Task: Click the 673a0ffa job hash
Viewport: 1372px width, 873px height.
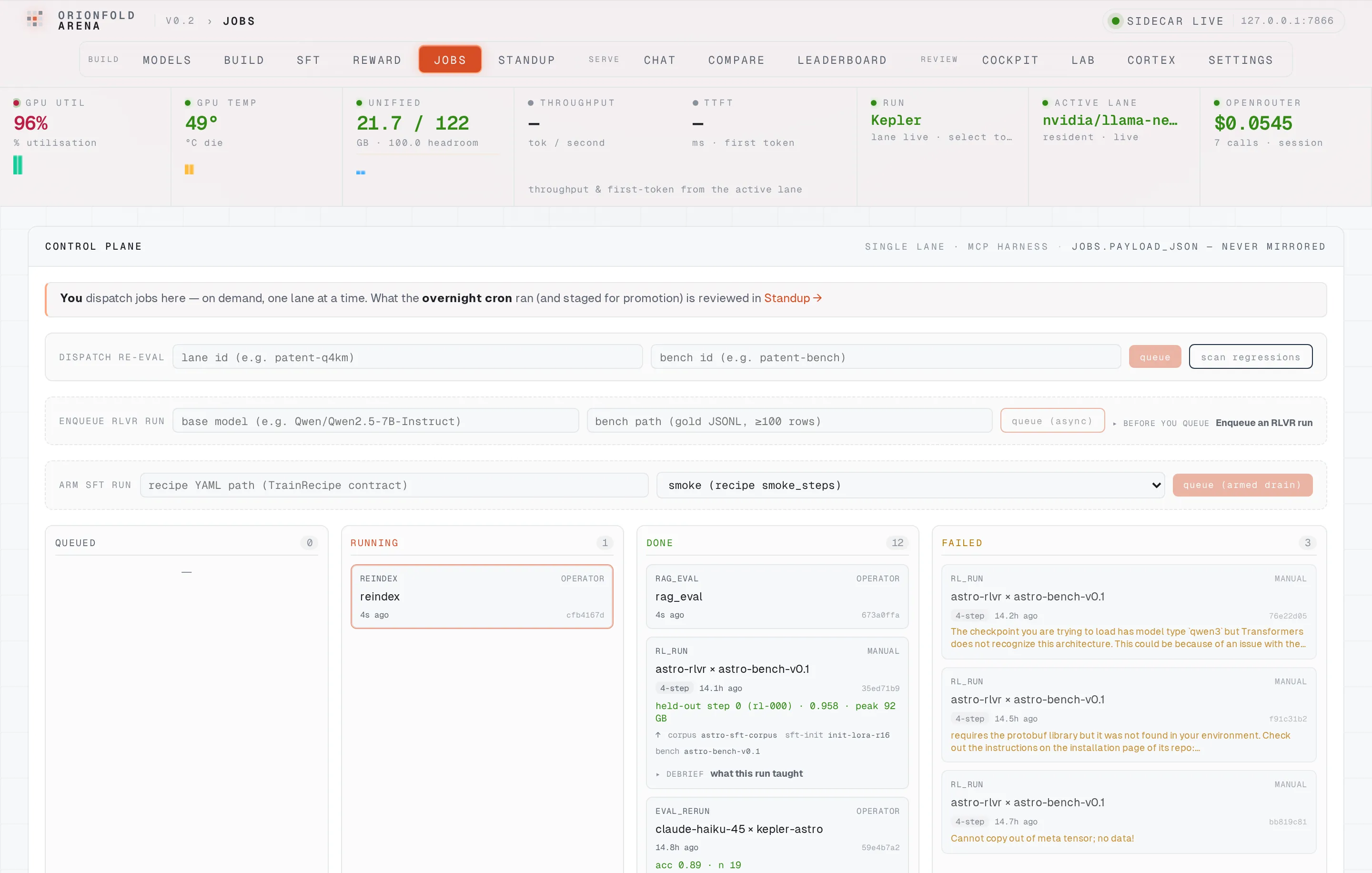Action: pos(880,615)
